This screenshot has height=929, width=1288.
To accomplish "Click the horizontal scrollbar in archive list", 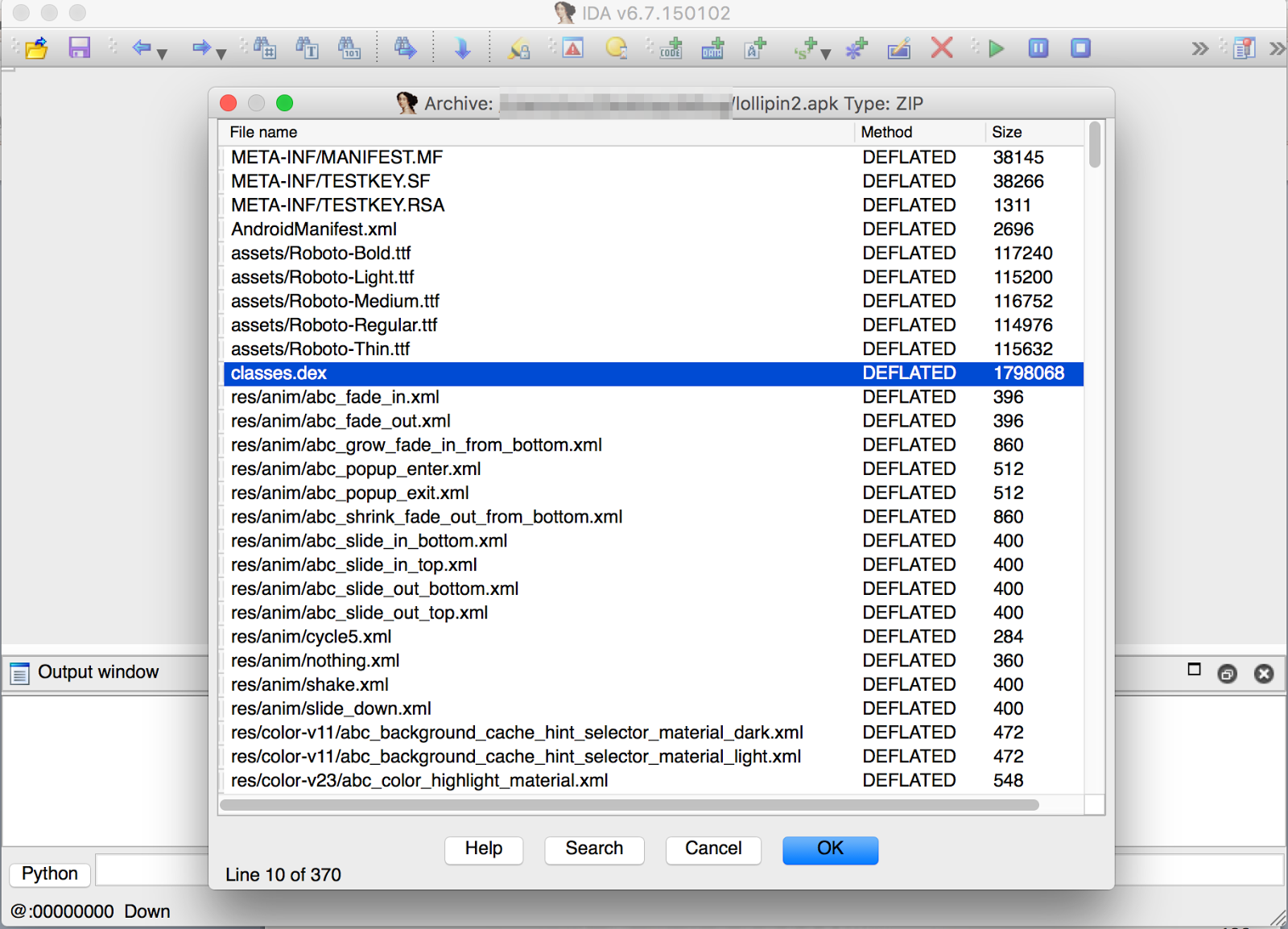I will [x=630, y=805].
